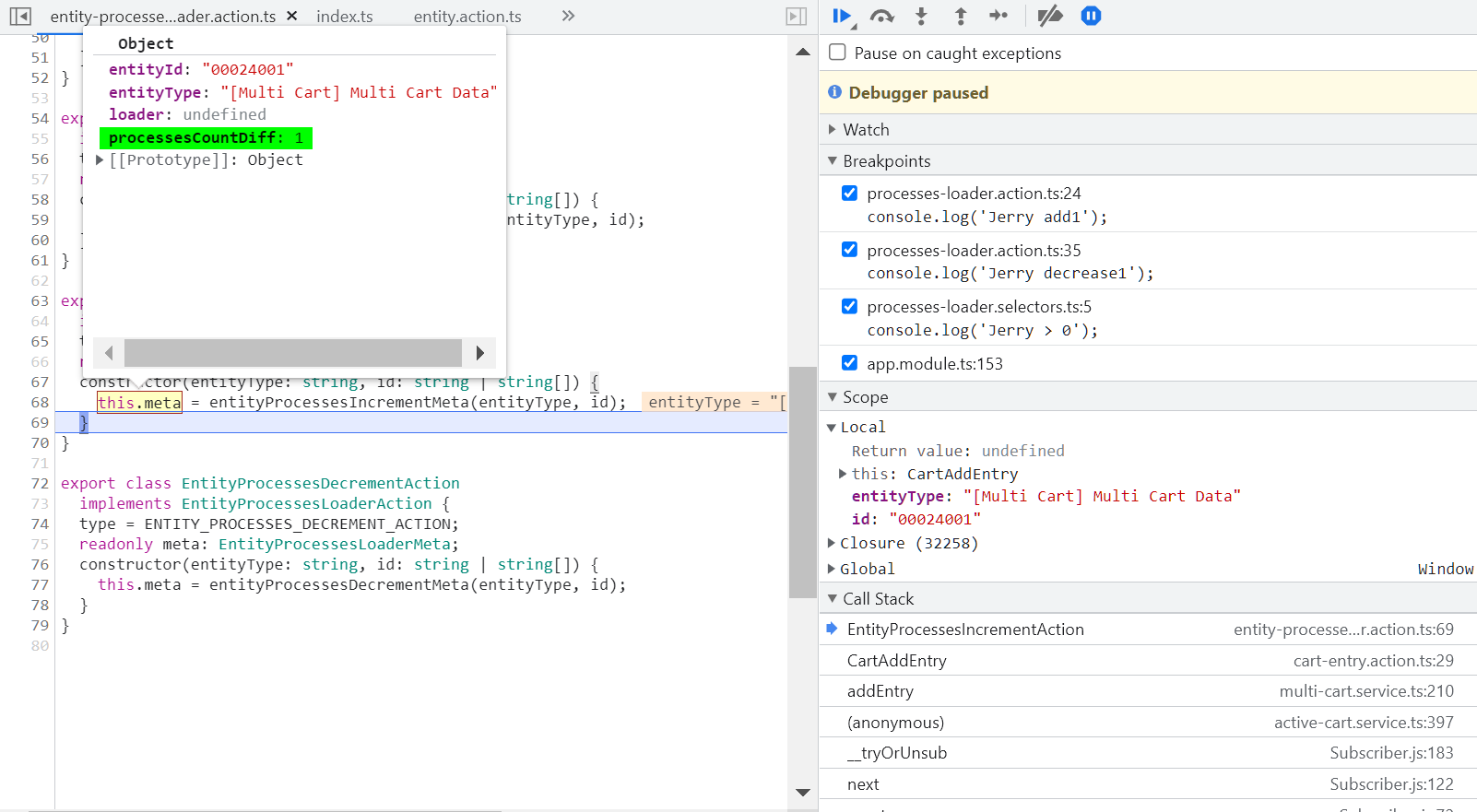Collapse the Local scope

click(x=832, y=428)
